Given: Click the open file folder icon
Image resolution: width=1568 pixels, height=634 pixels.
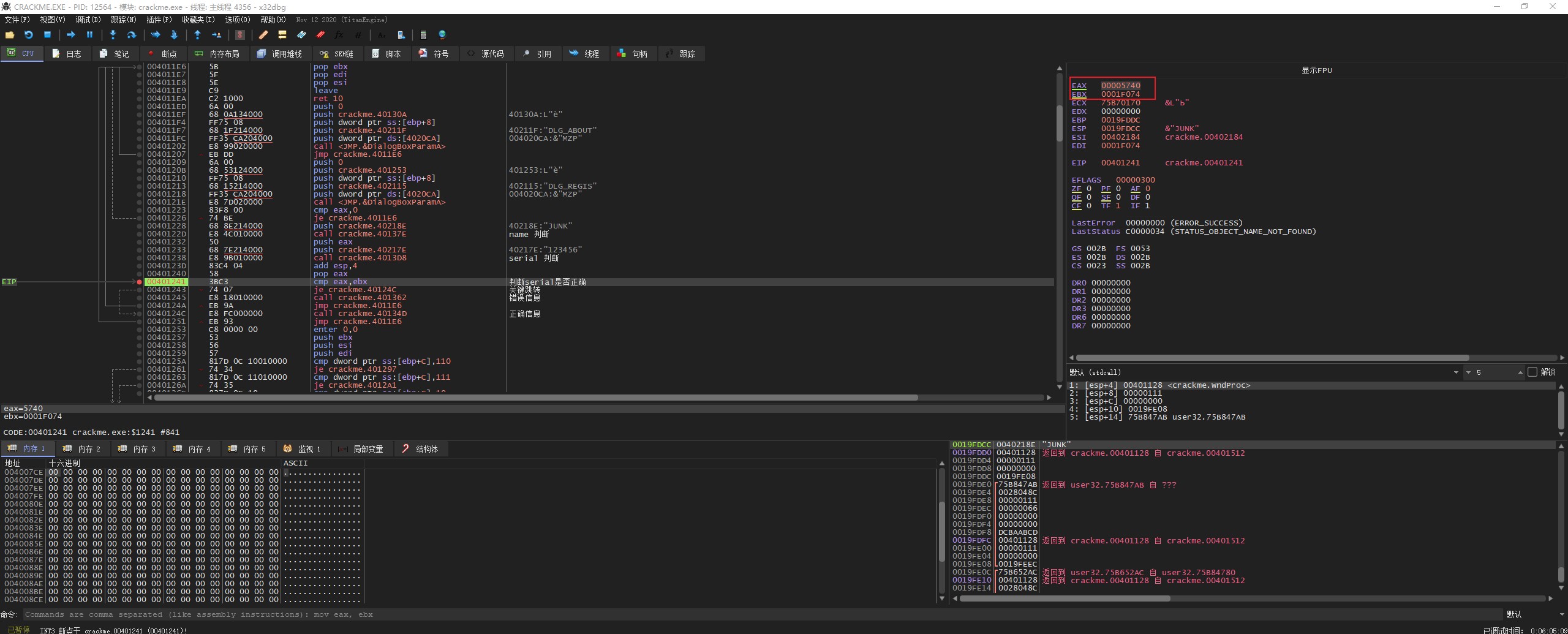Looking at the screenshot, I should pos(9,35).
